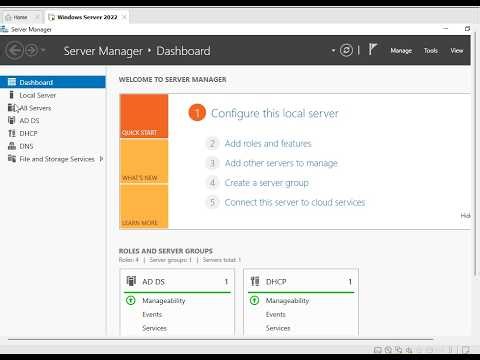The width and height of the screenshot is (480, 360).
Task: Select Dashboard in the sidebar
Action: [x=53, y=82]
